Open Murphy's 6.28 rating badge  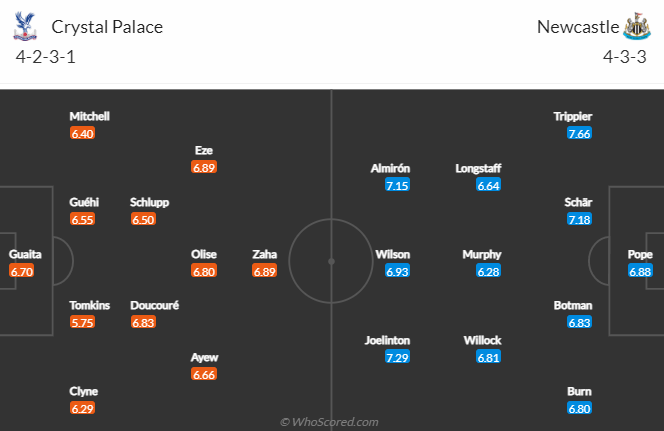pos(488,271)
